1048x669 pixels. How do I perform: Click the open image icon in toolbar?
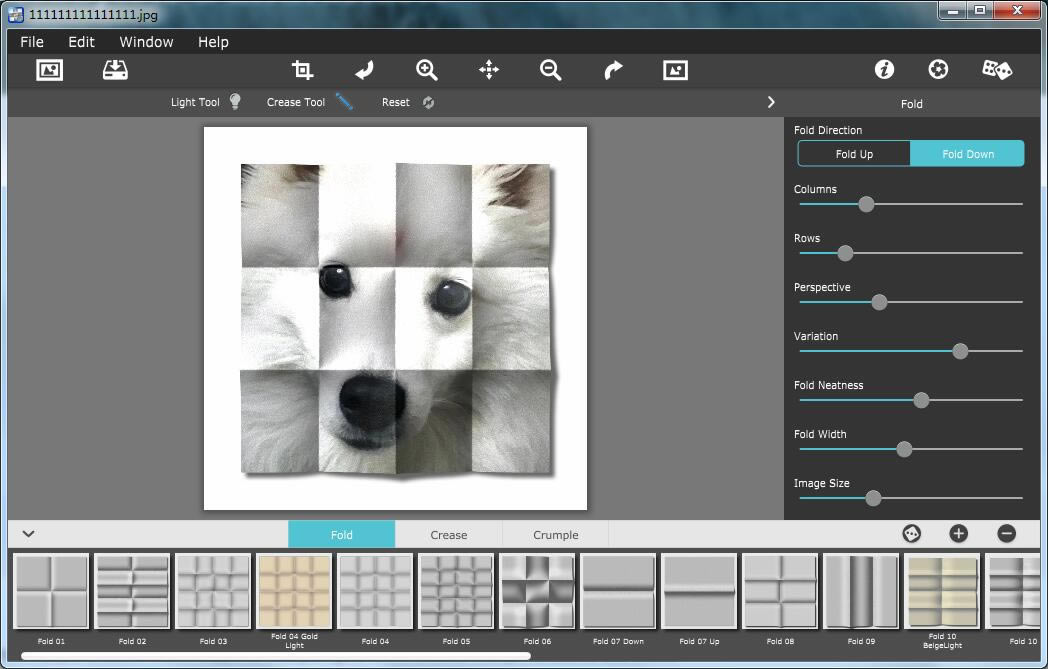coord(49,70)
